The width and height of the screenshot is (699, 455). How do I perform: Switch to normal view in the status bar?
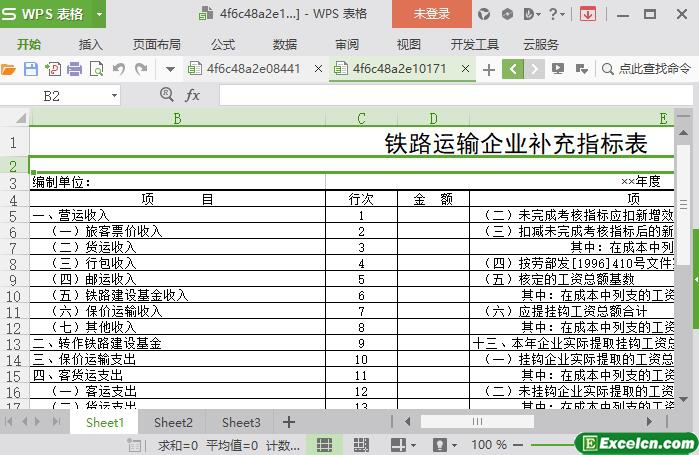click(x=324, y=444)
